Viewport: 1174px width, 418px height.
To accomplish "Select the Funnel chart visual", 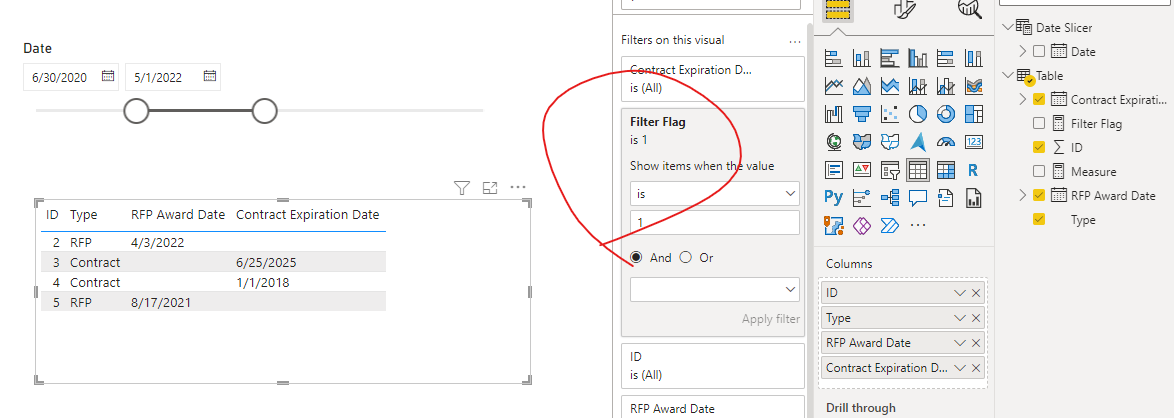I will [862, 114].
